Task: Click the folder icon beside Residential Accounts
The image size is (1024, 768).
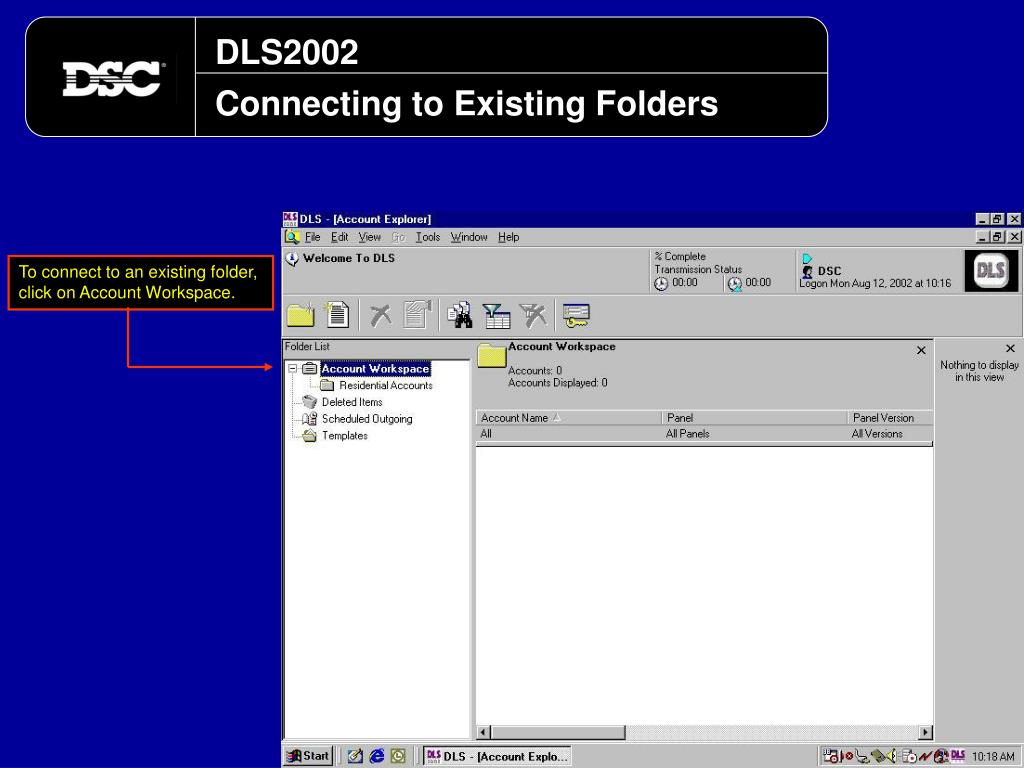Action: 327,385
